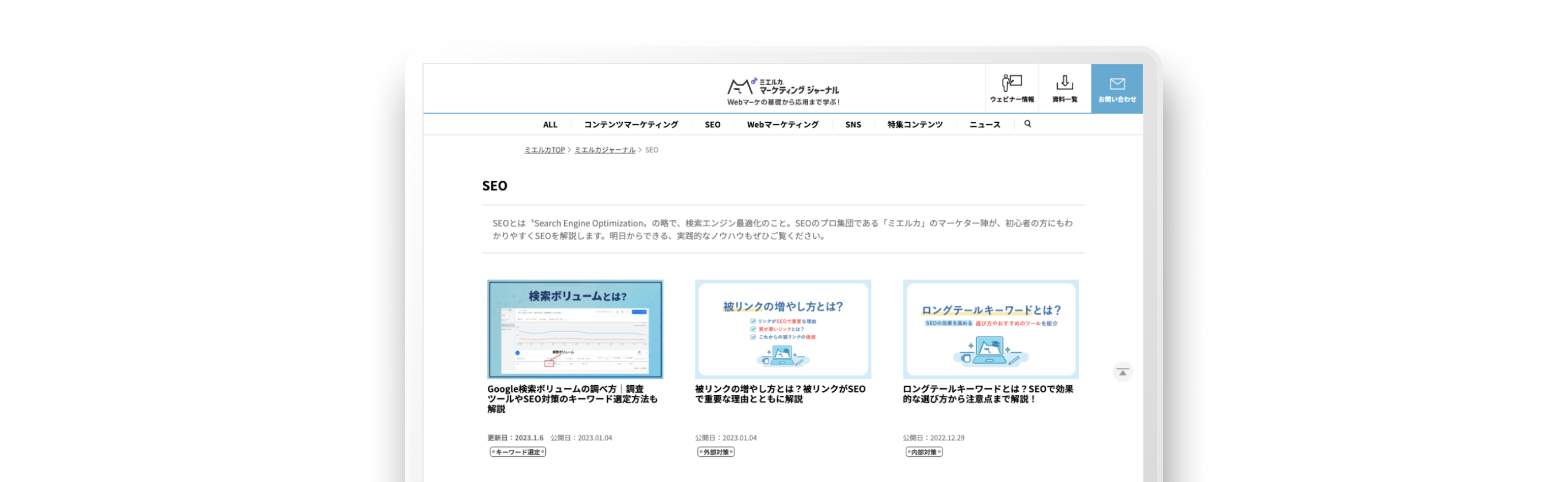Click the 内部対策 tag

pos(923,452)
